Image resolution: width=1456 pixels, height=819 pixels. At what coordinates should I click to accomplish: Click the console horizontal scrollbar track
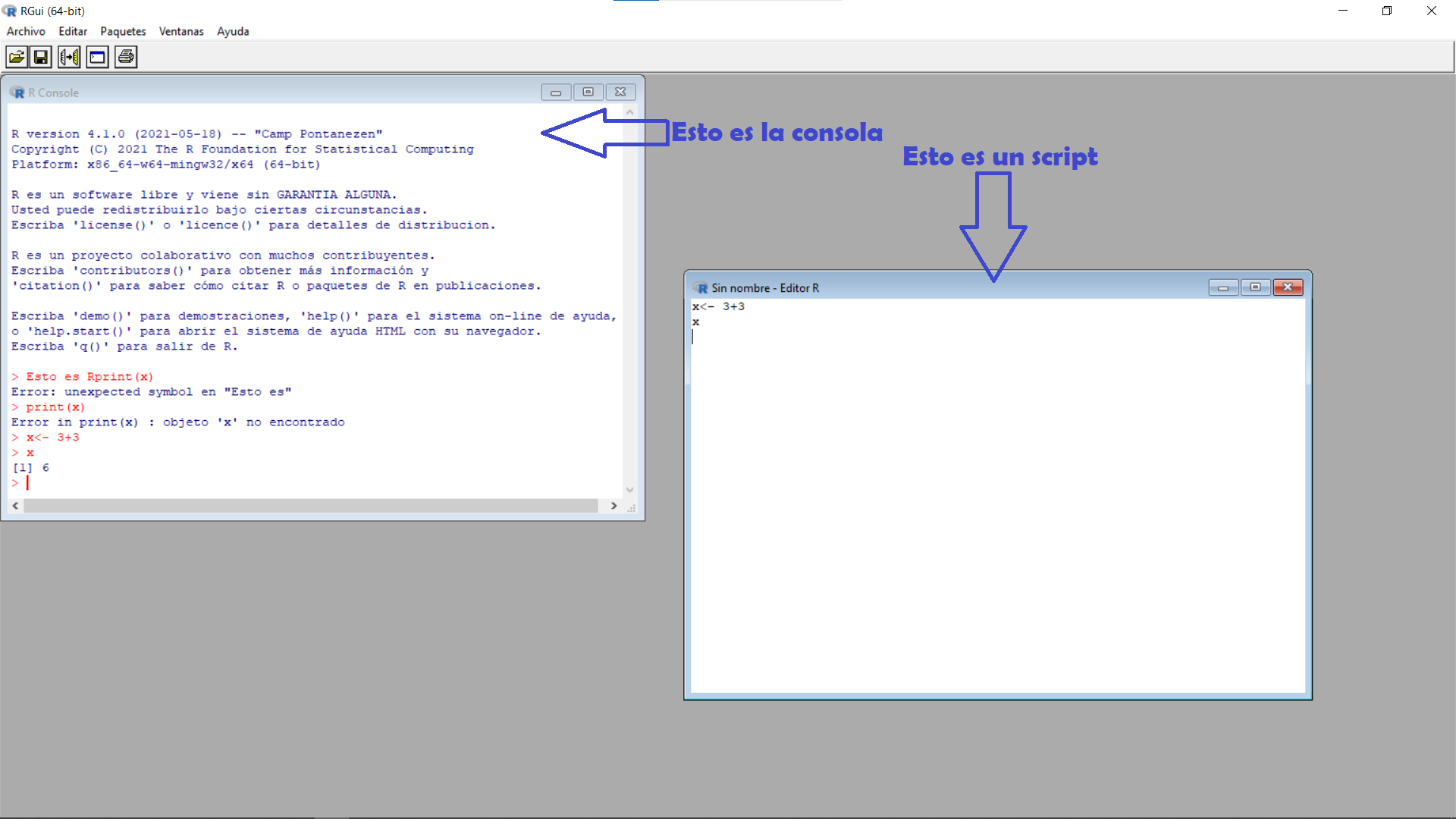(x=311, y=506)
